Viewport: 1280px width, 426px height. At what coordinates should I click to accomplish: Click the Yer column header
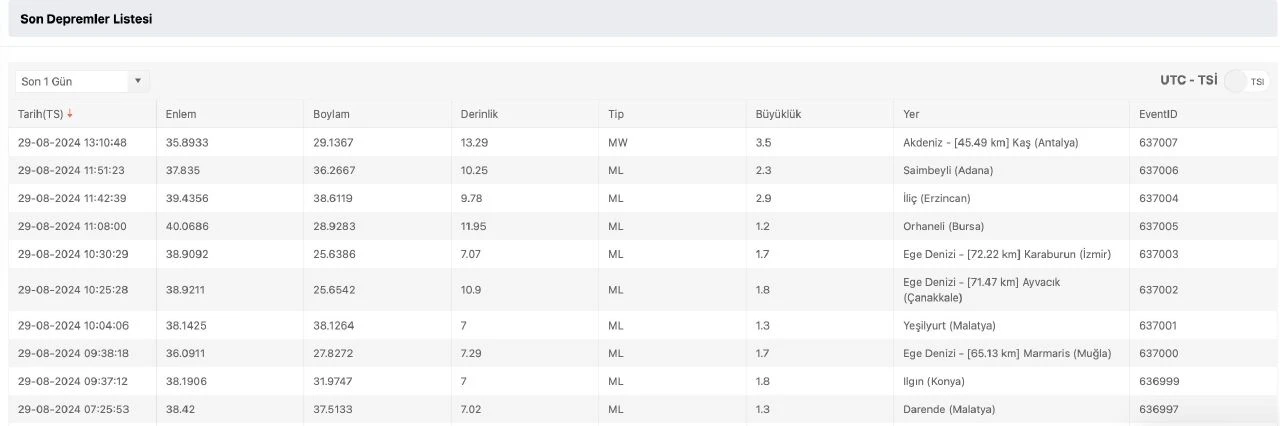click(911, 114)
